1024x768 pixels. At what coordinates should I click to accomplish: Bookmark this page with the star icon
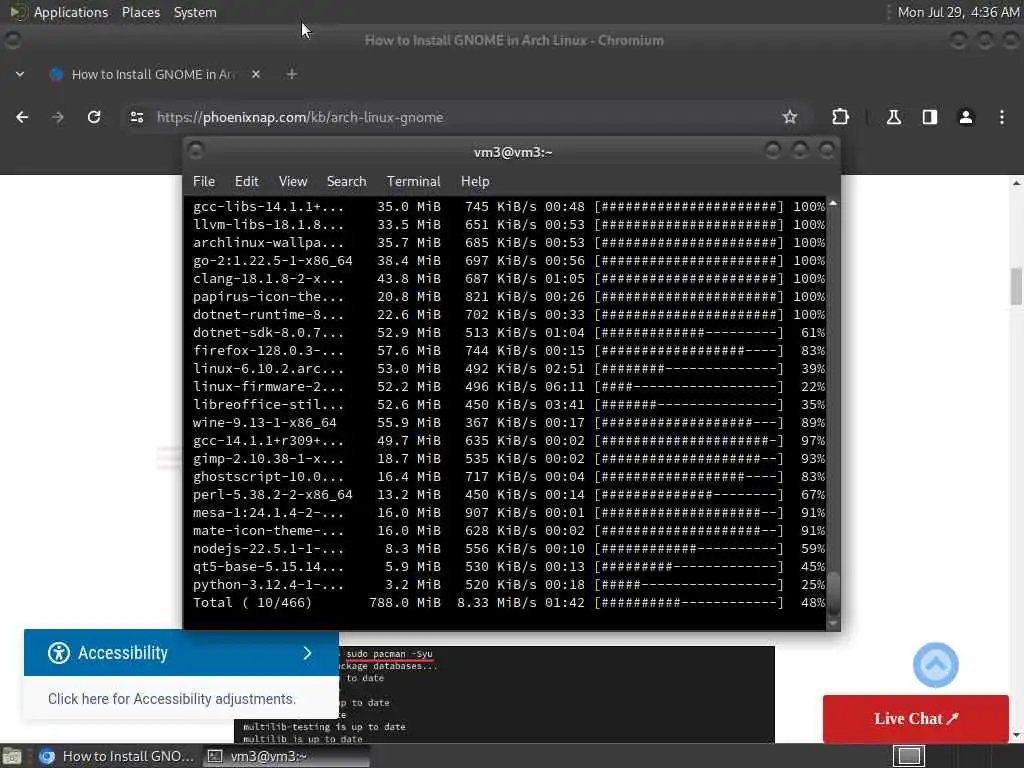point(790,118)
